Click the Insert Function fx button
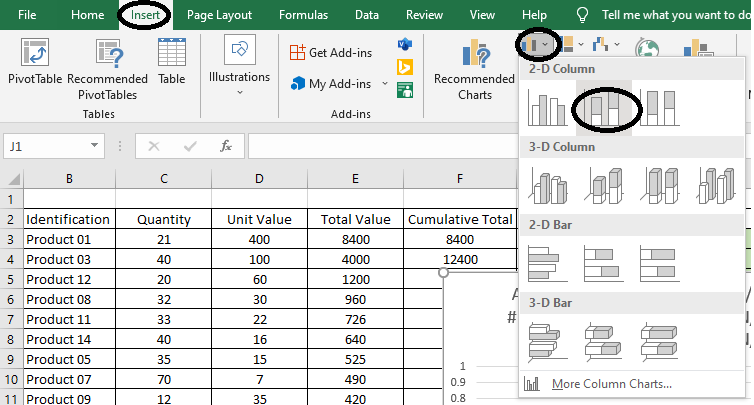The height and width of the screenshot is (405, 754). point(226,146)
